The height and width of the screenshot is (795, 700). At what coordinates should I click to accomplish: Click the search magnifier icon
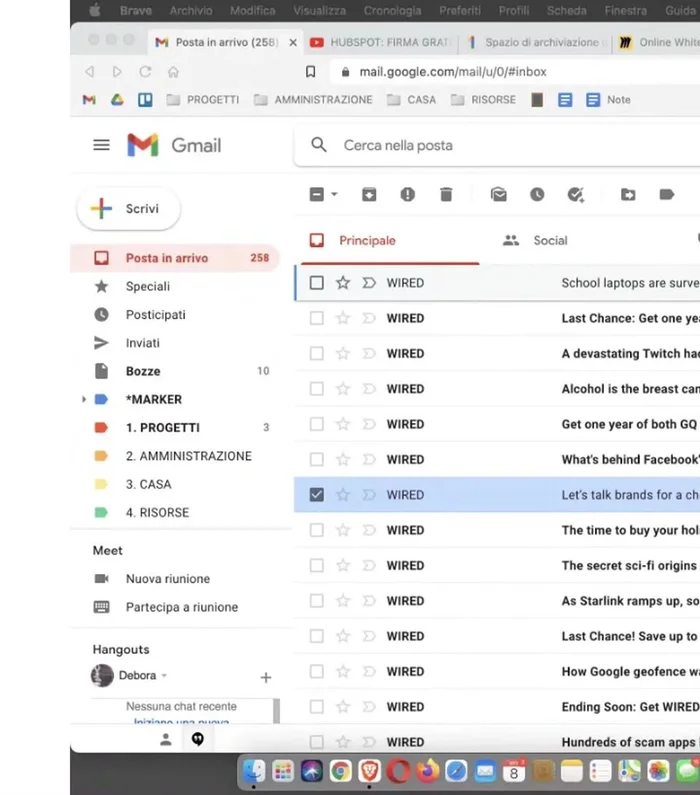(x=319, y=145)
